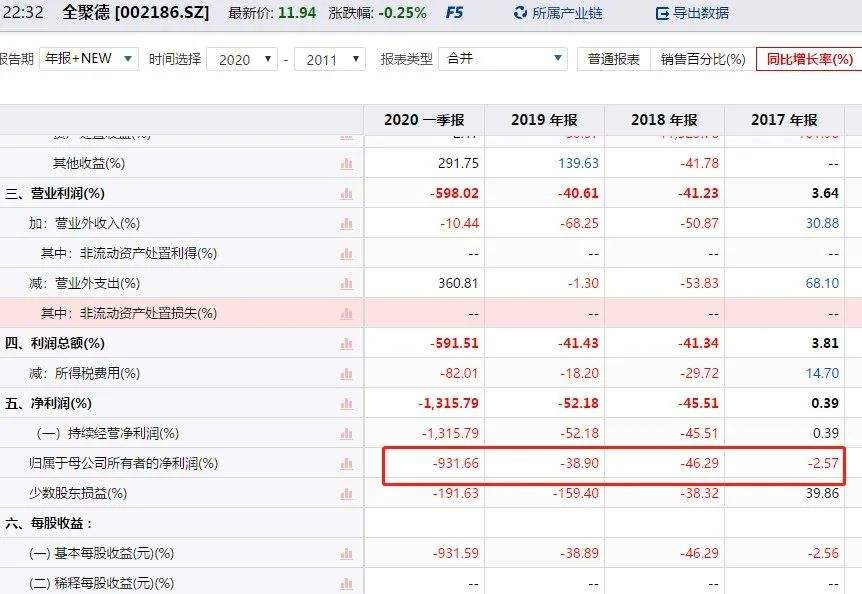Open the 全聚德 [002186.SZ] stock link
Viewport: 862px width, 594px height.
click(x=120, y=13)
